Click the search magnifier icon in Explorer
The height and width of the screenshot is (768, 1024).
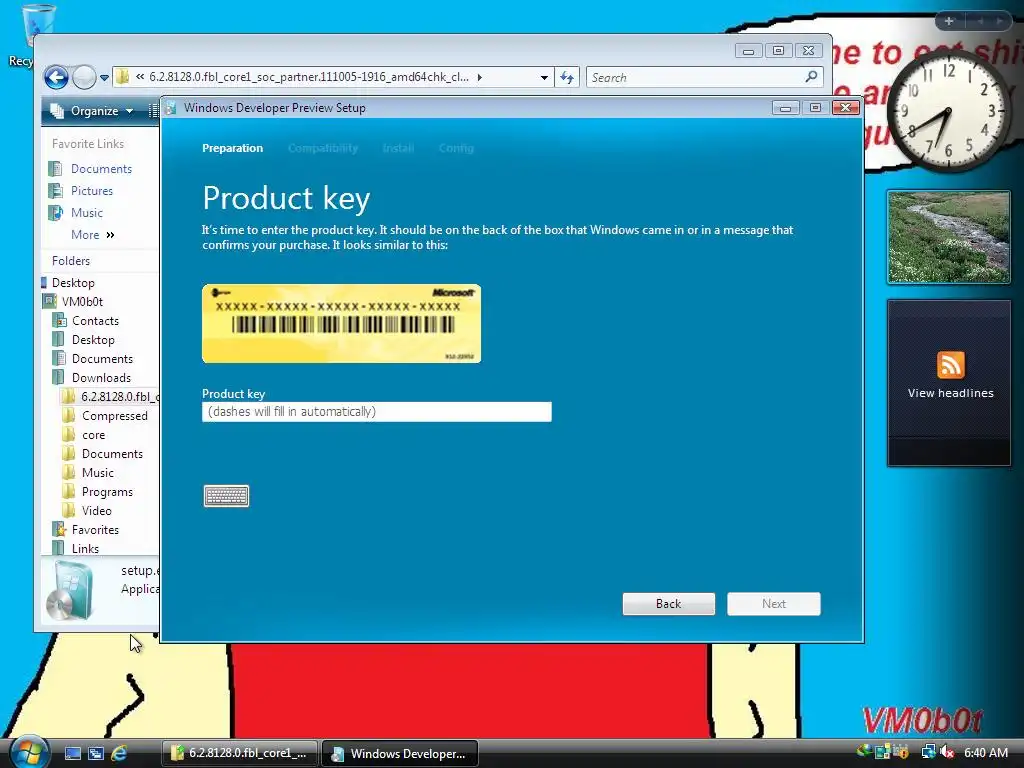coord(811,77)
